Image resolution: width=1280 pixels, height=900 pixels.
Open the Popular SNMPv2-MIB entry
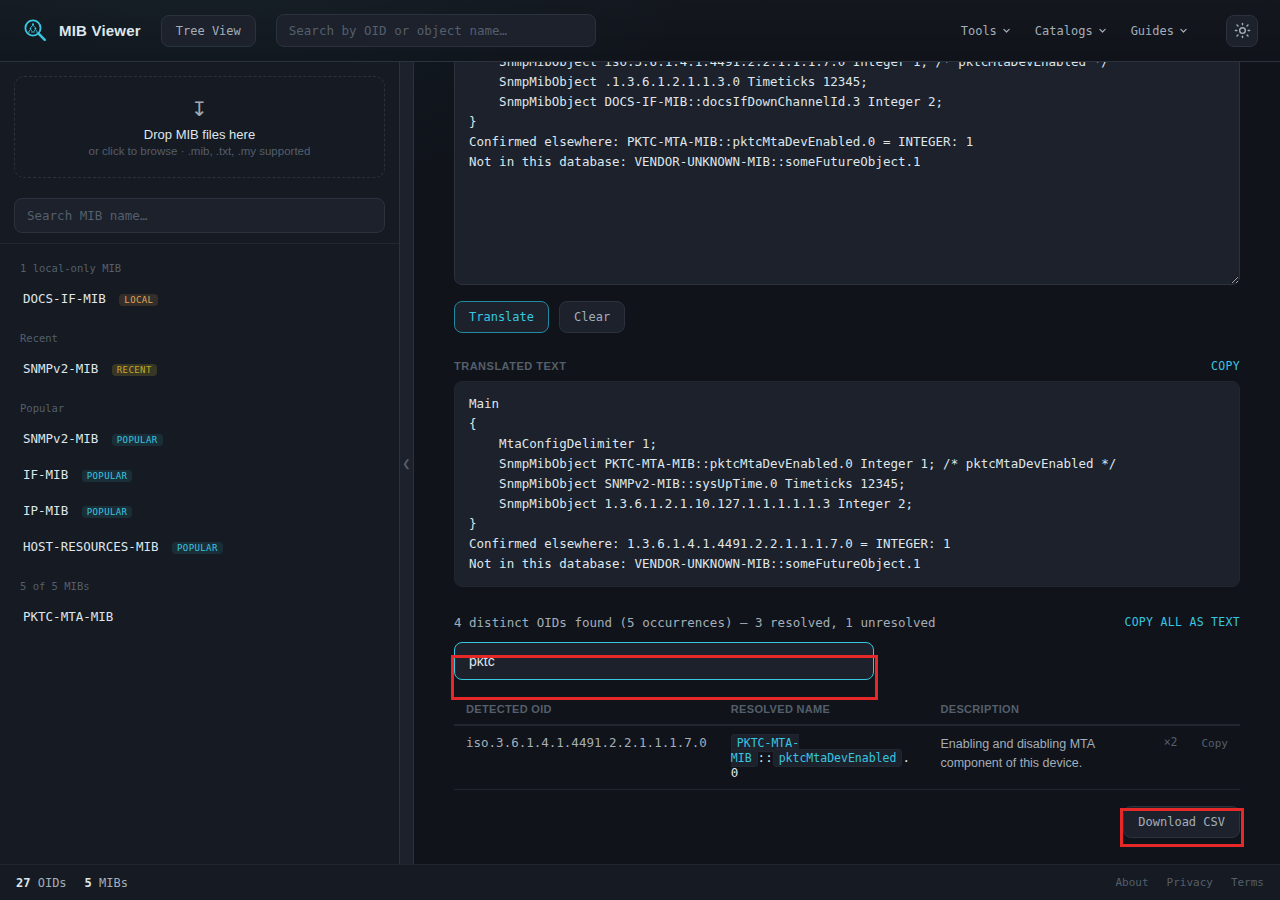(199, 439)
